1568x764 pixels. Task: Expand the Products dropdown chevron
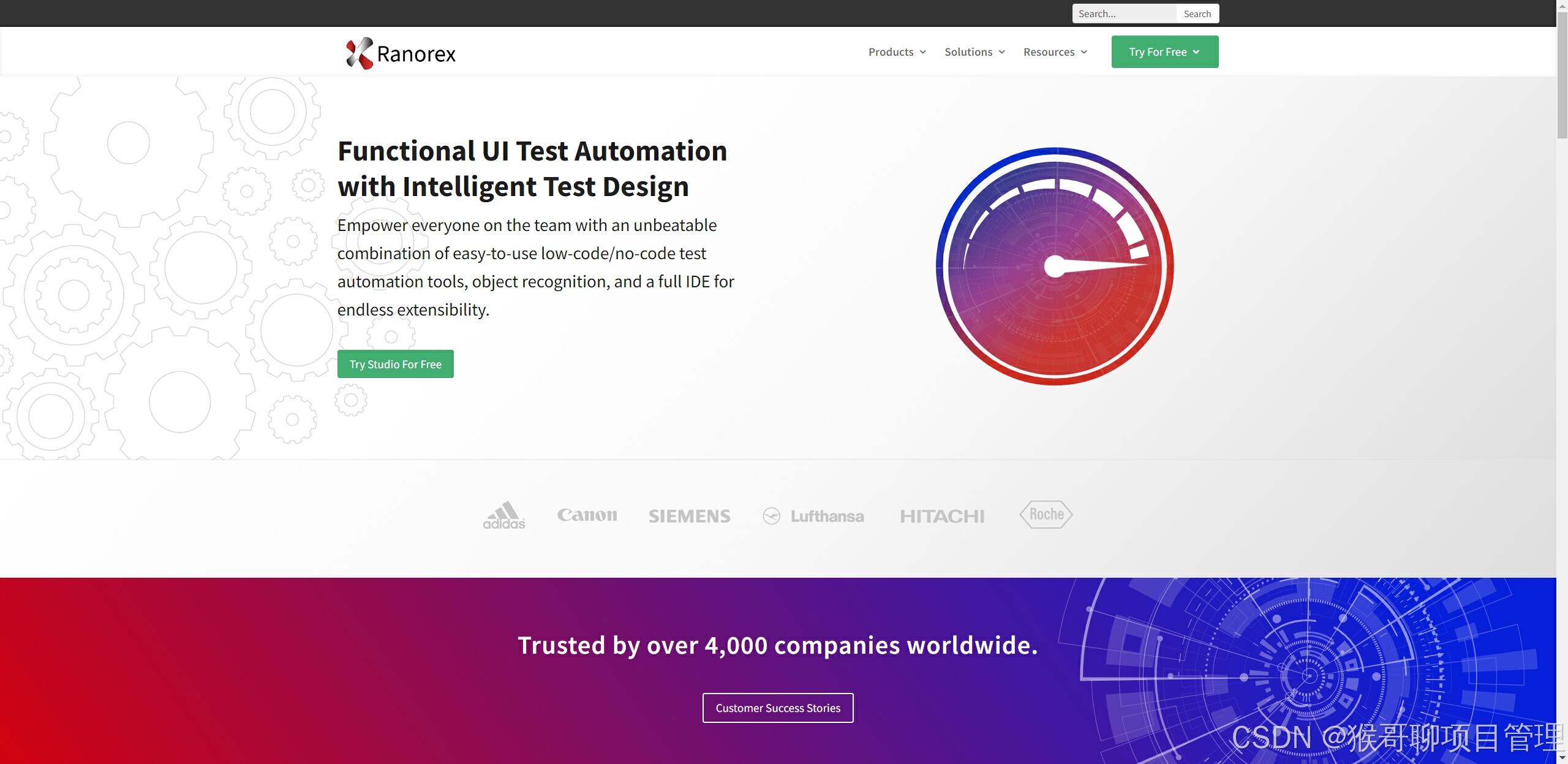coord(923,52)
